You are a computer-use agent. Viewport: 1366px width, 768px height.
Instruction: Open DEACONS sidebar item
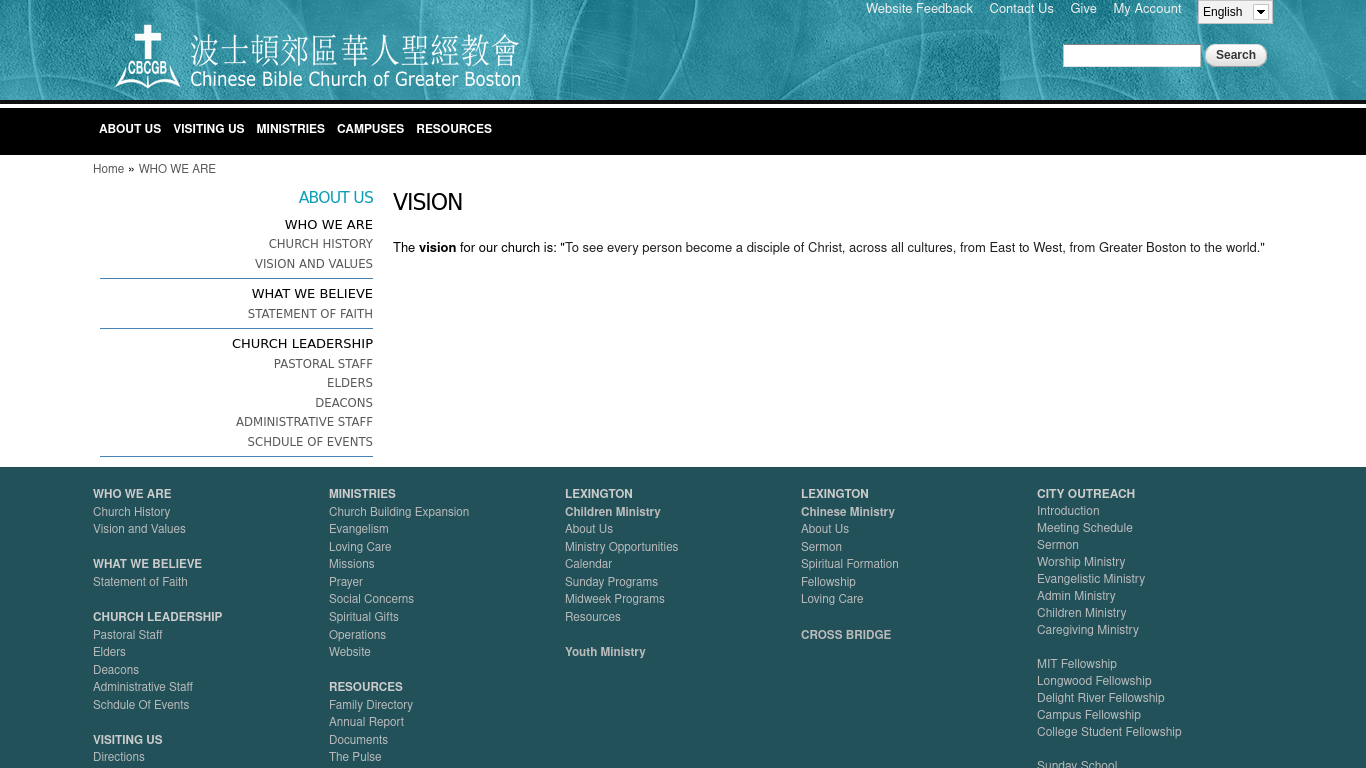(x=344, y=403)
